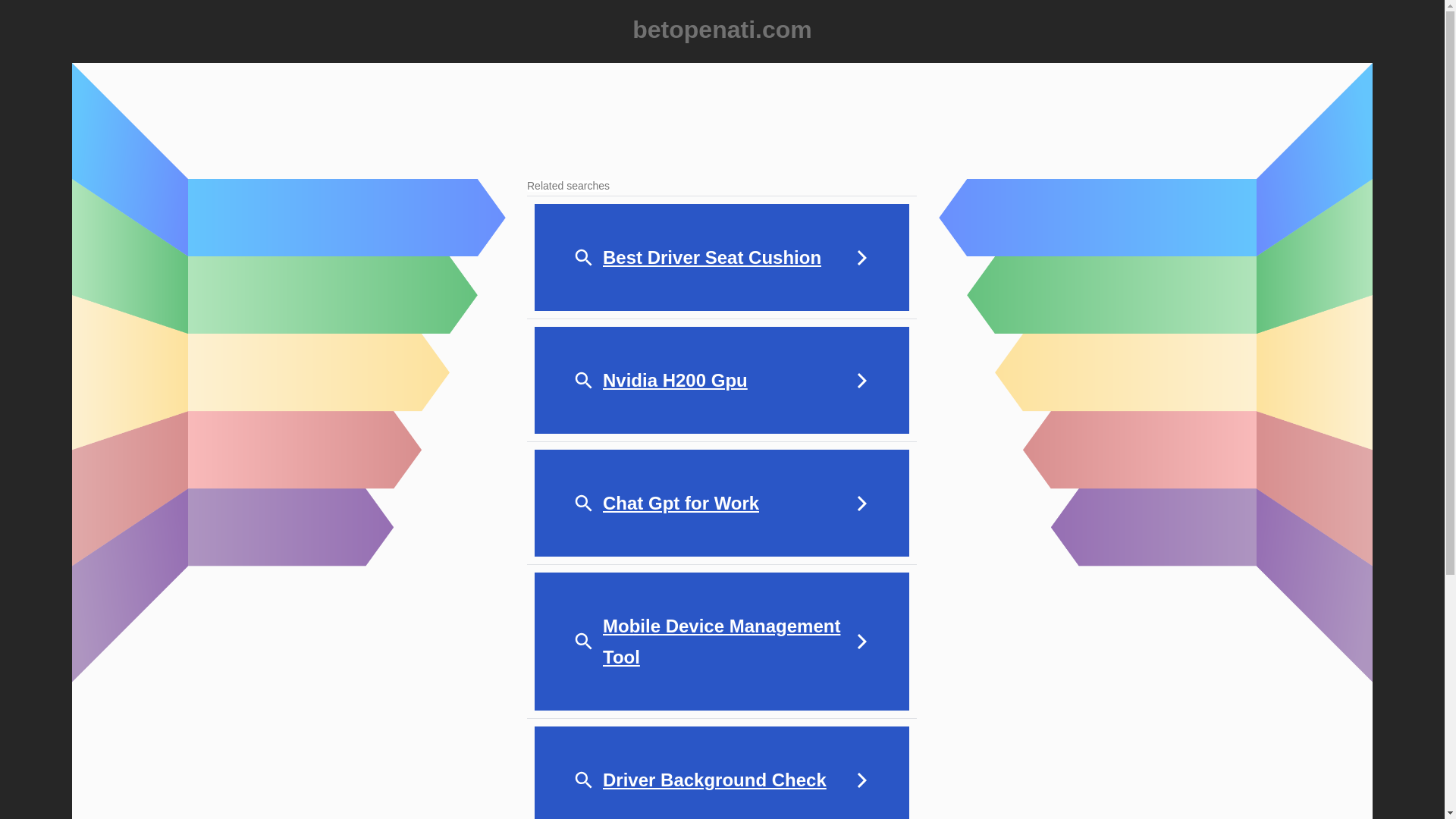This screenshot has width=1456, height=819.
Task: Click the search icon beside Mobile Device Management Tool
Action: click(583, 642)
